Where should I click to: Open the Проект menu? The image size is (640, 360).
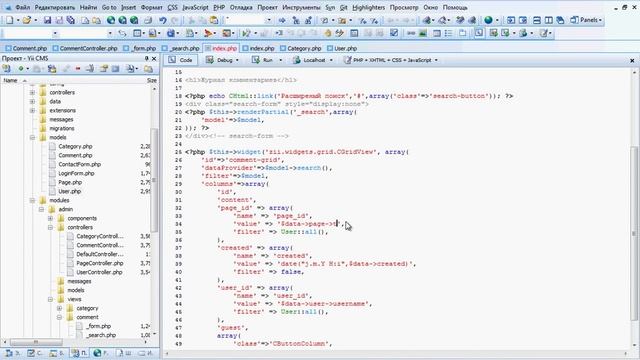(x=267, y=7)
